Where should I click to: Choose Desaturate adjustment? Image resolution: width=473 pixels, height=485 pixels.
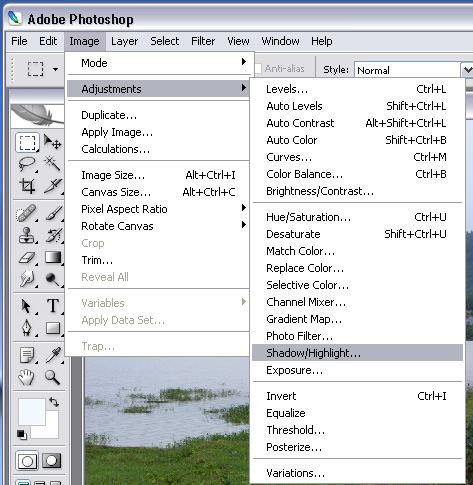coord(357,234)
